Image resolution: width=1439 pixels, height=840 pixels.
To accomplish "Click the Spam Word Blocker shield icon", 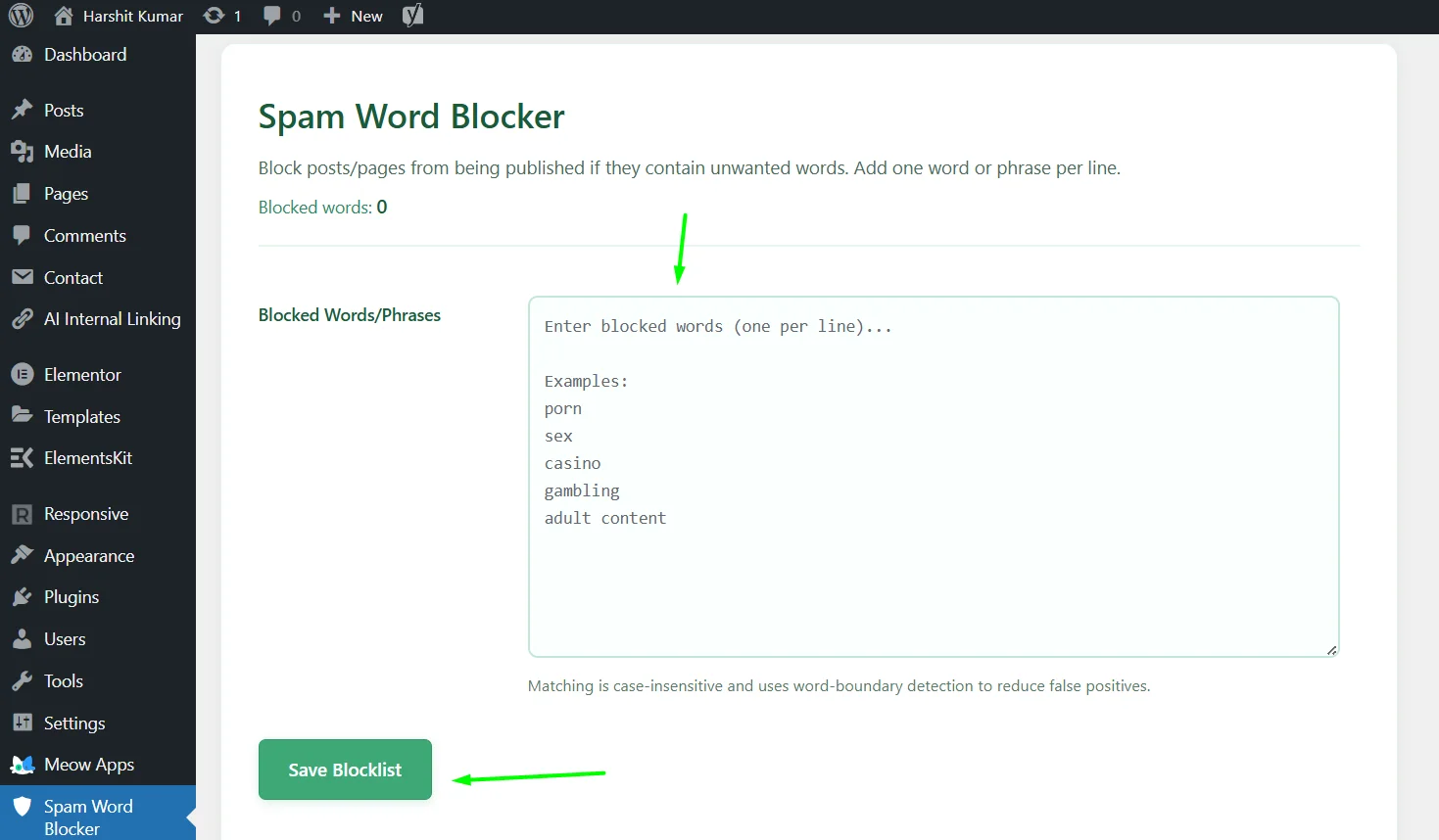I will (x=22, y=806).
